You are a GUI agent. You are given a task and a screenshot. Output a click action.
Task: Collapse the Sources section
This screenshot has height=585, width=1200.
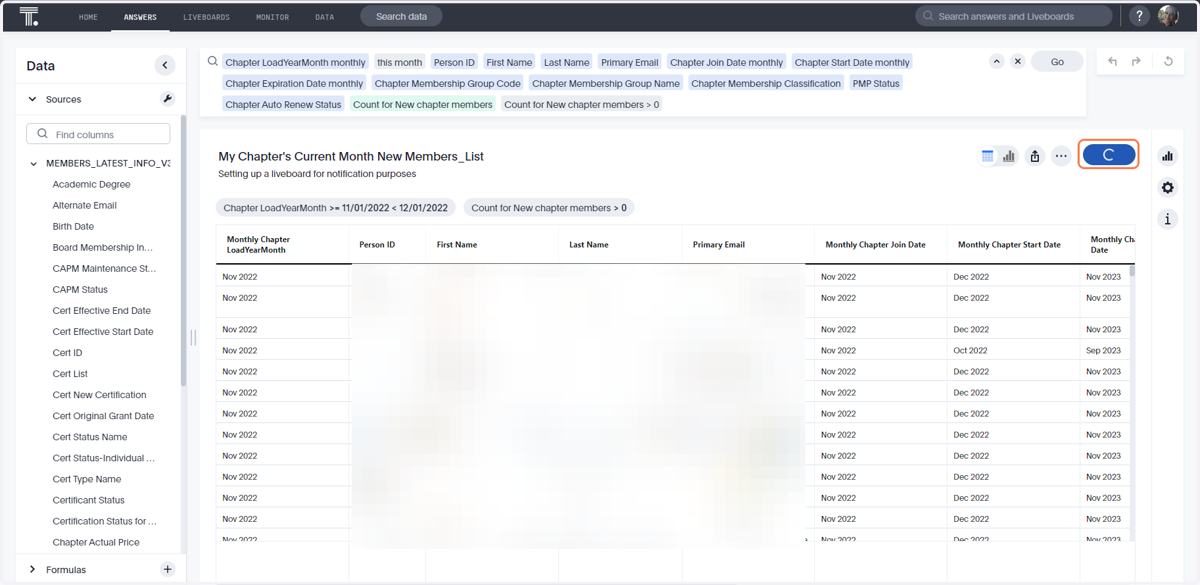33,99
